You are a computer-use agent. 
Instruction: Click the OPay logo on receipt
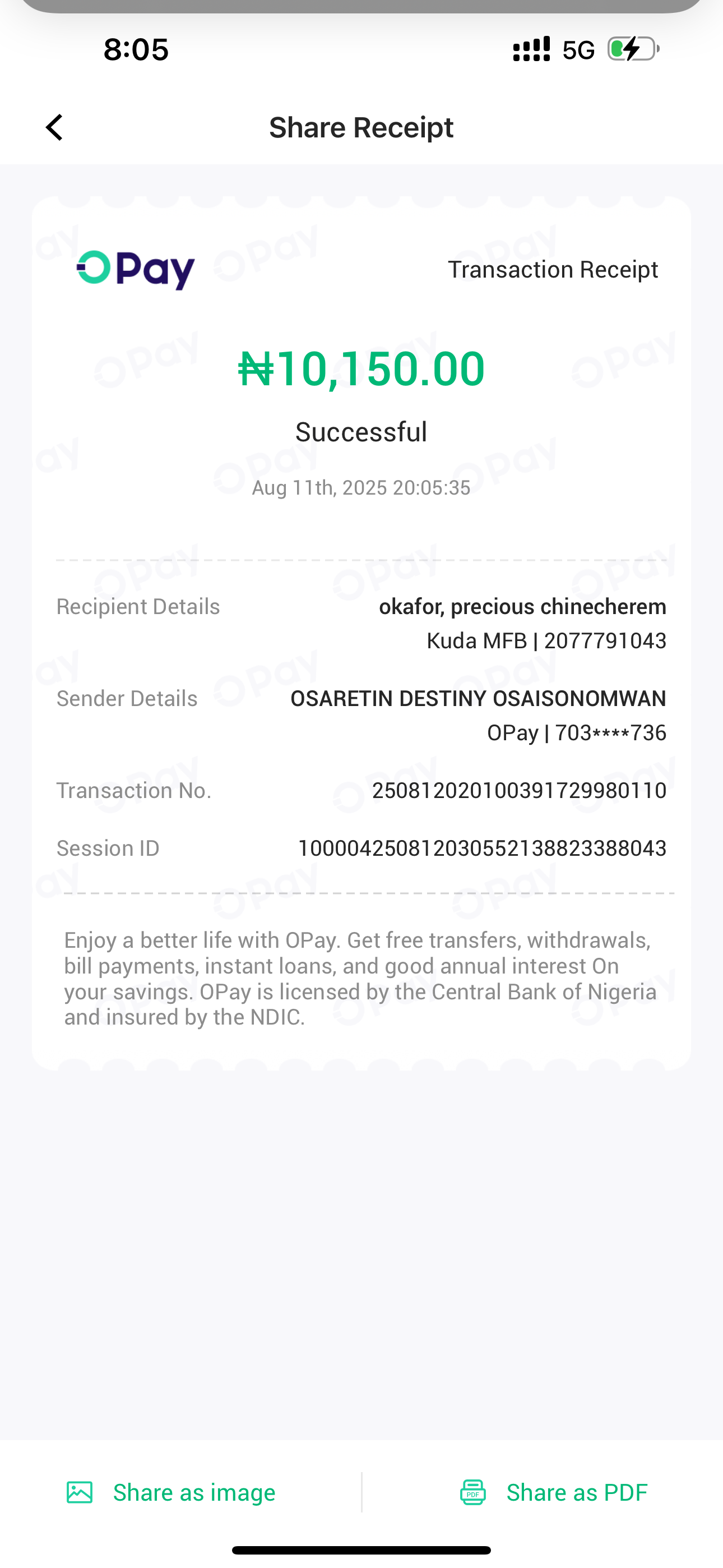[x=136, y=270]
